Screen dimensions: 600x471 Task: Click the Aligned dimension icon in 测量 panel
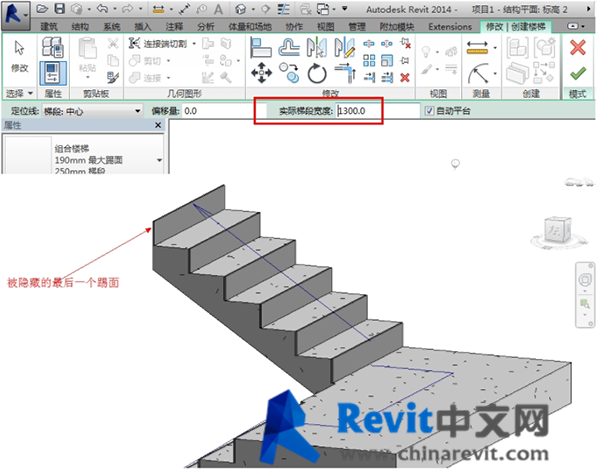(x=477, y=48)
